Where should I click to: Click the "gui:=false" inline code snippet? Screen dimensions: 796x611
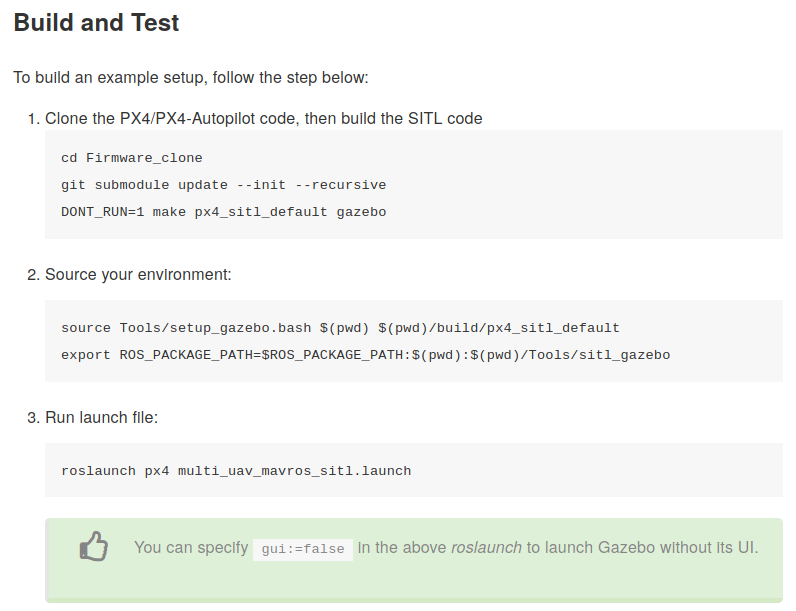point(302,549)
